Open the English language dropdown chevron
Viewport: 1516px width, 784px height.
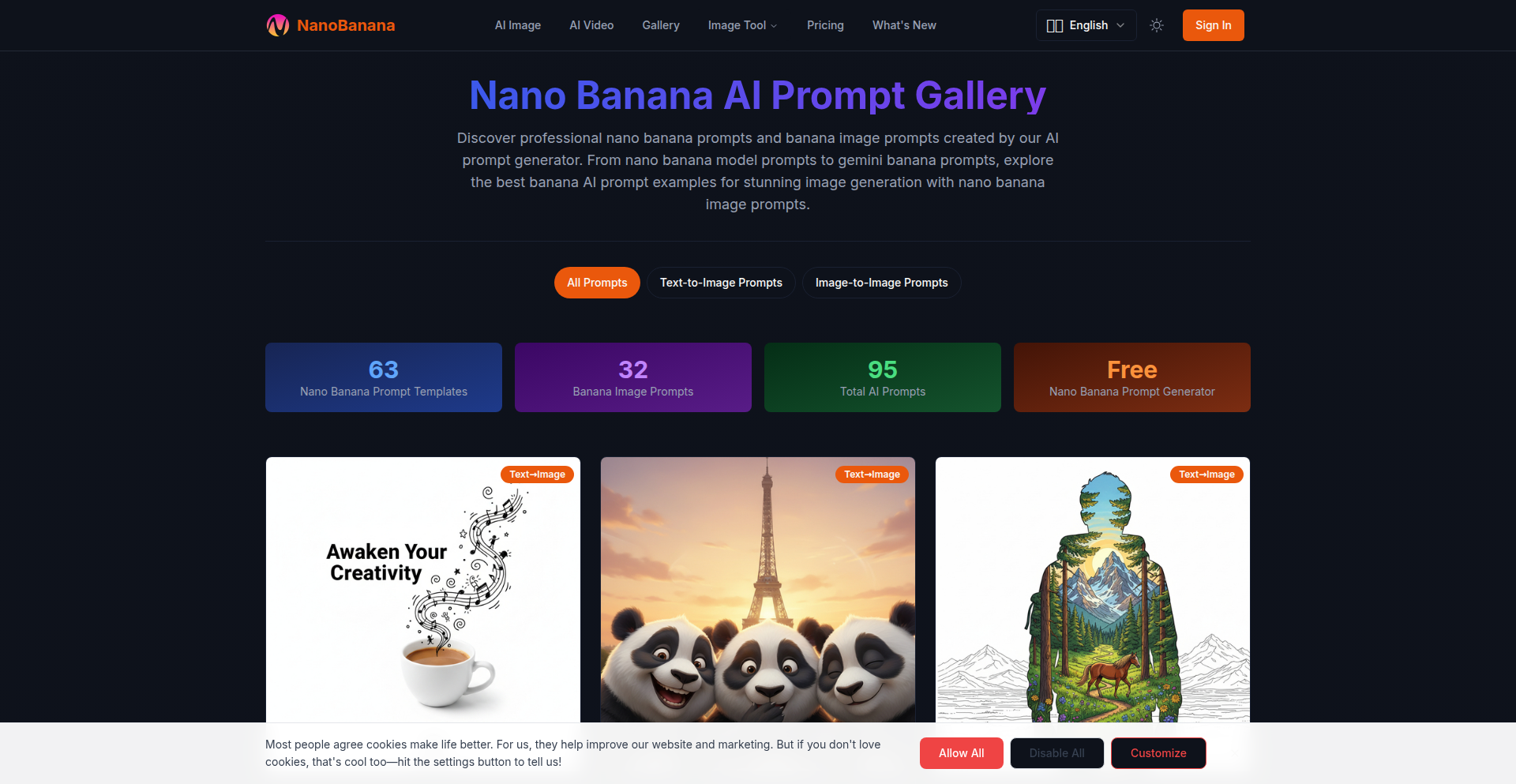tap(1120, 25)
